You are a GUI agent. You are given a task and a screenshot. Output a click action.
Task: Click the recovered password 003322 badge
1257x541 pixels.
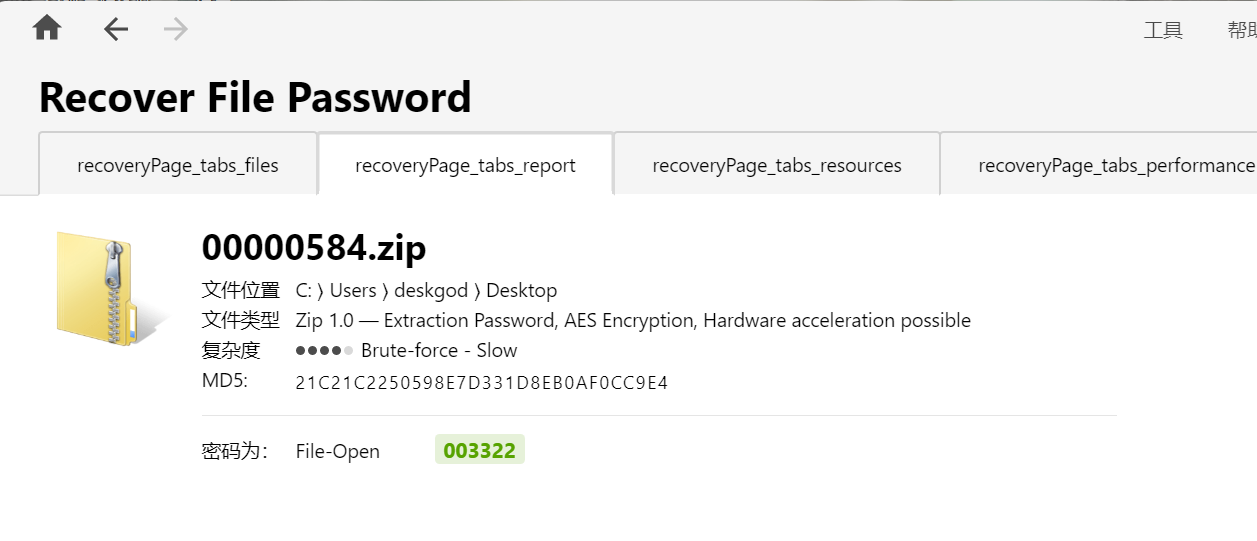pyautogui.click(x=480, y=450)
